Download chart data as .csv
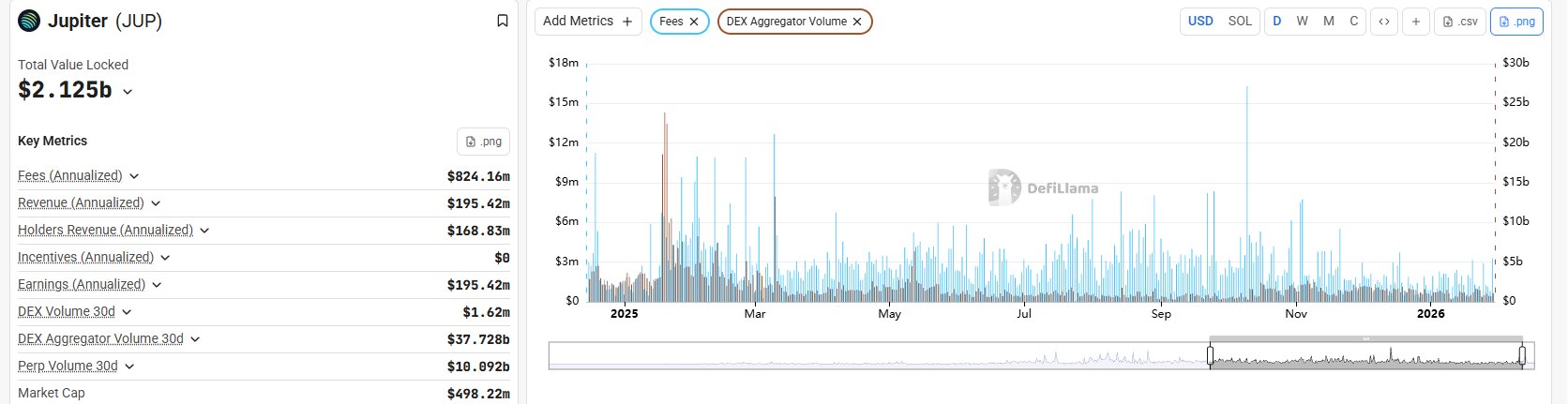This screenshot has width=1568, height=404. (1460, 22)
